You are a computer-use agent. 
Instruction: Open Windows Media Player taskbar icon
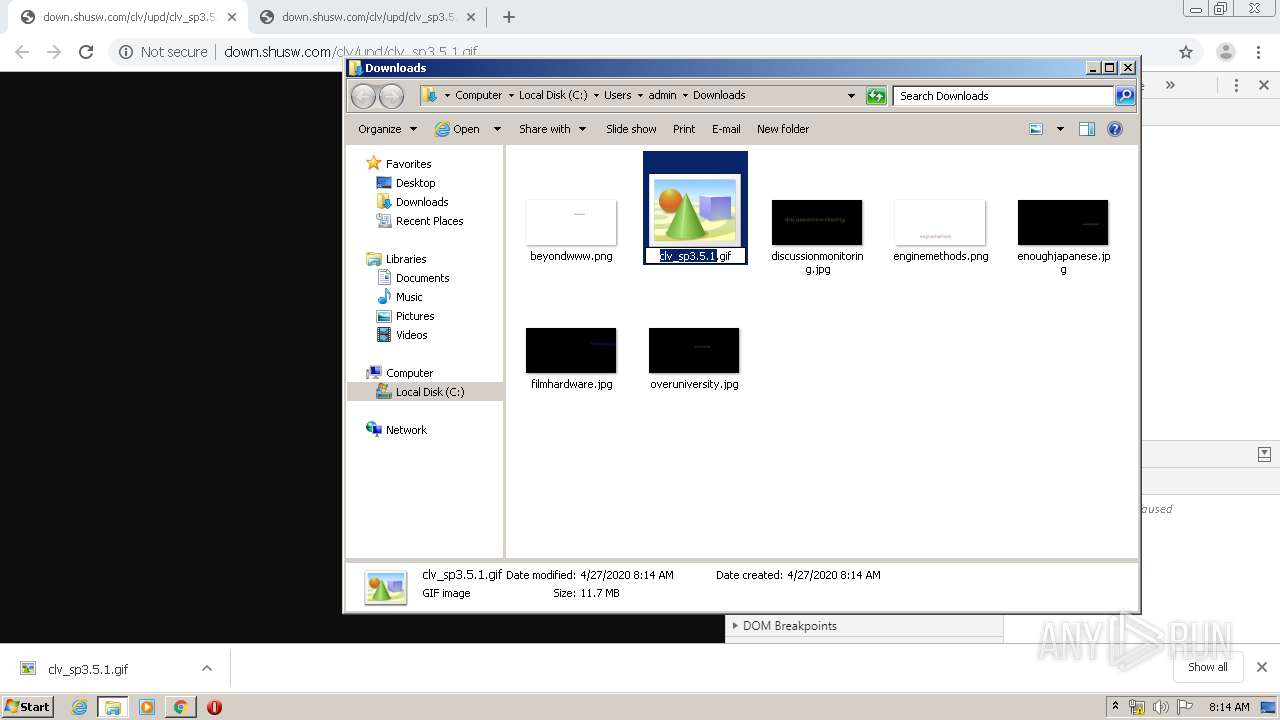(147, 707)
